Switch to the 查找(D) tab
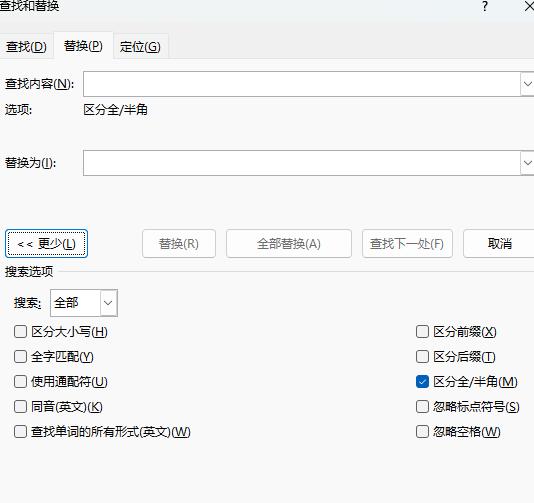534x503 pixels. click(26, 47)
